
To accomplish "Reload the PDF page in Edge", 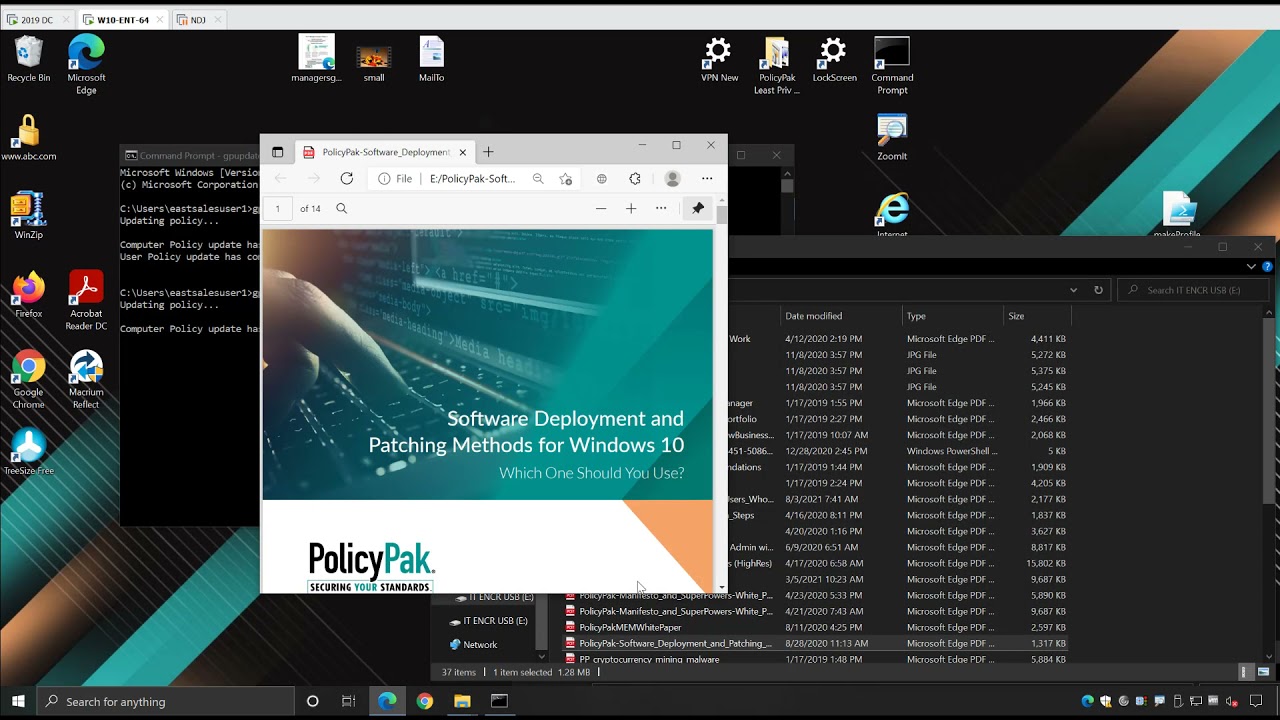I will click(346, 178).
